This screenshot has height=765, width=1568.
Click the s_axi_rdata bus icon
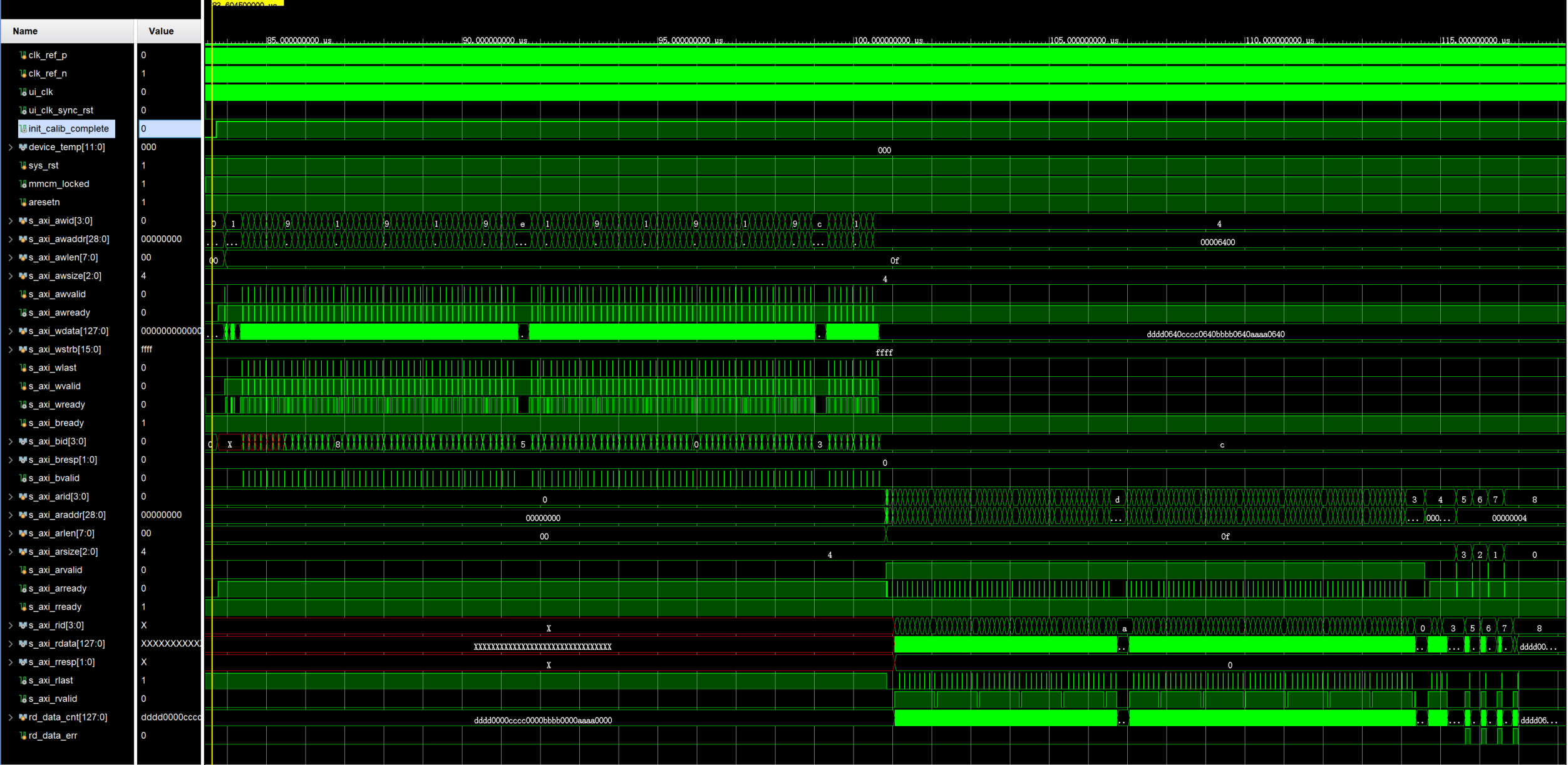pyautogui.click(x=23, y=644)
